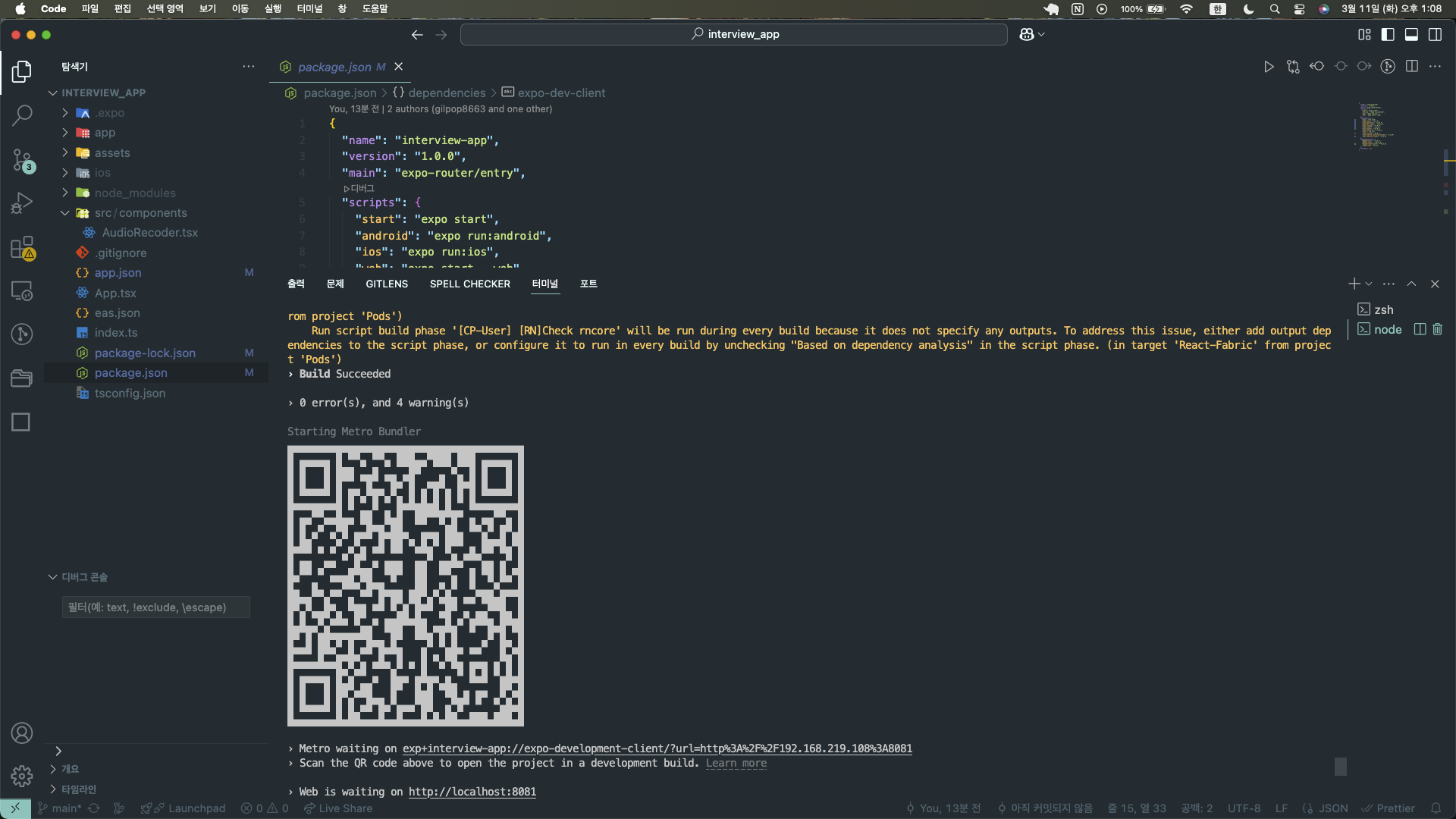Open Extensions view in activity bar
The height and width of the screenshot is (819, 1456).
pos(22,247)
